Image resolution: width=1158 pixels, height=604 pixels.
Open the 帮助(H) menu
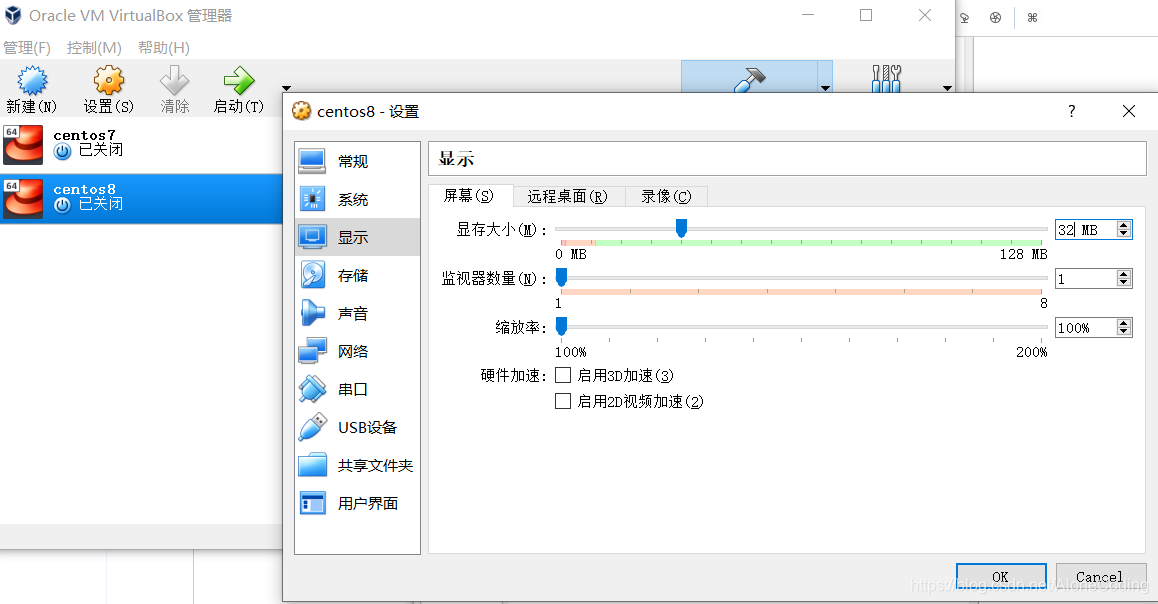163,48
